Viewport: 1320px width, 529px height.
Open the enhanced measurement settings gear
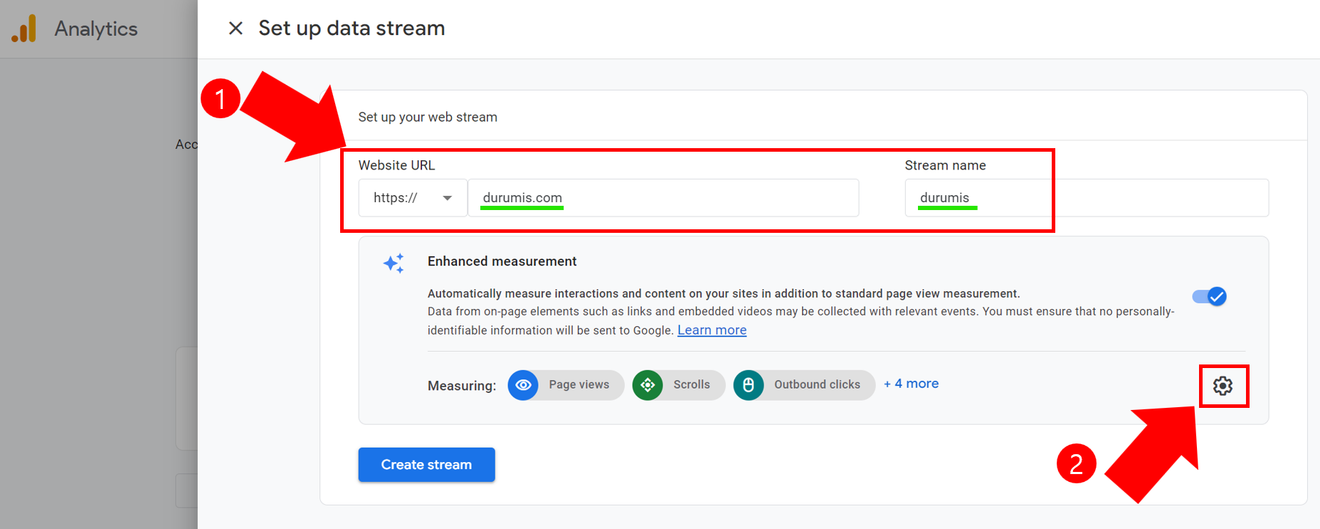click(x=1223, y=385)
